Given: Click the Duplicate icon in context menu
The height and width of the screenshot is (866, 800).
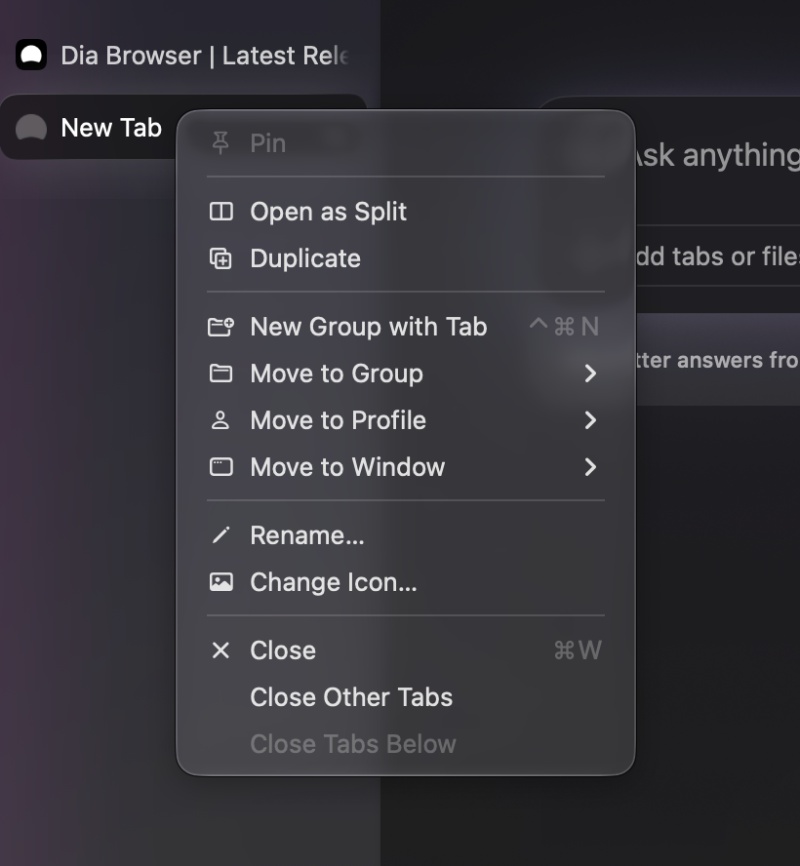Looking at the screenshot, I should tap(221, 258).
